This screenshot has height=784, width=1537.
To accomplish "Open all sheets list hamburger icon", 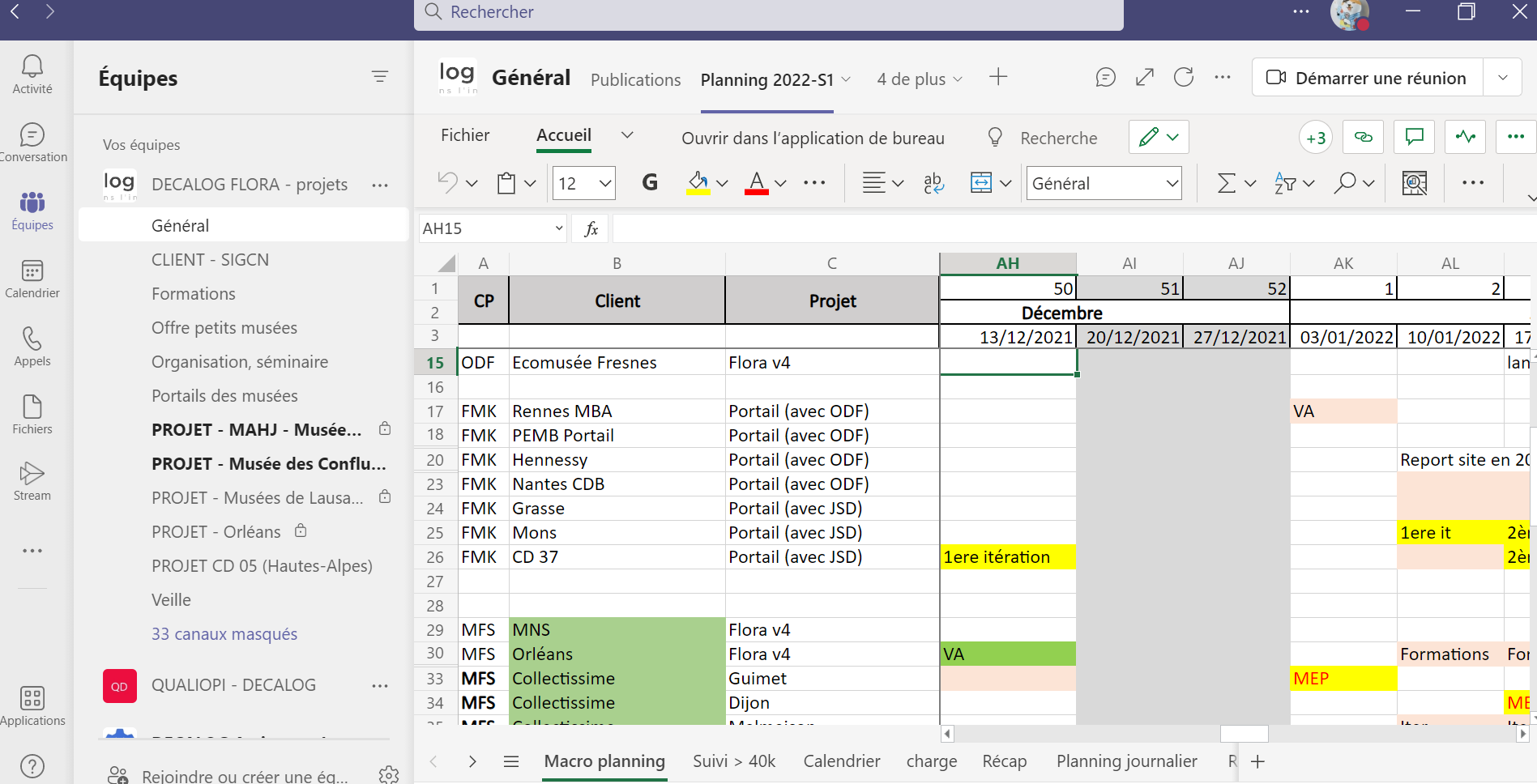I will pyautogui.click(x=510, y=761).
